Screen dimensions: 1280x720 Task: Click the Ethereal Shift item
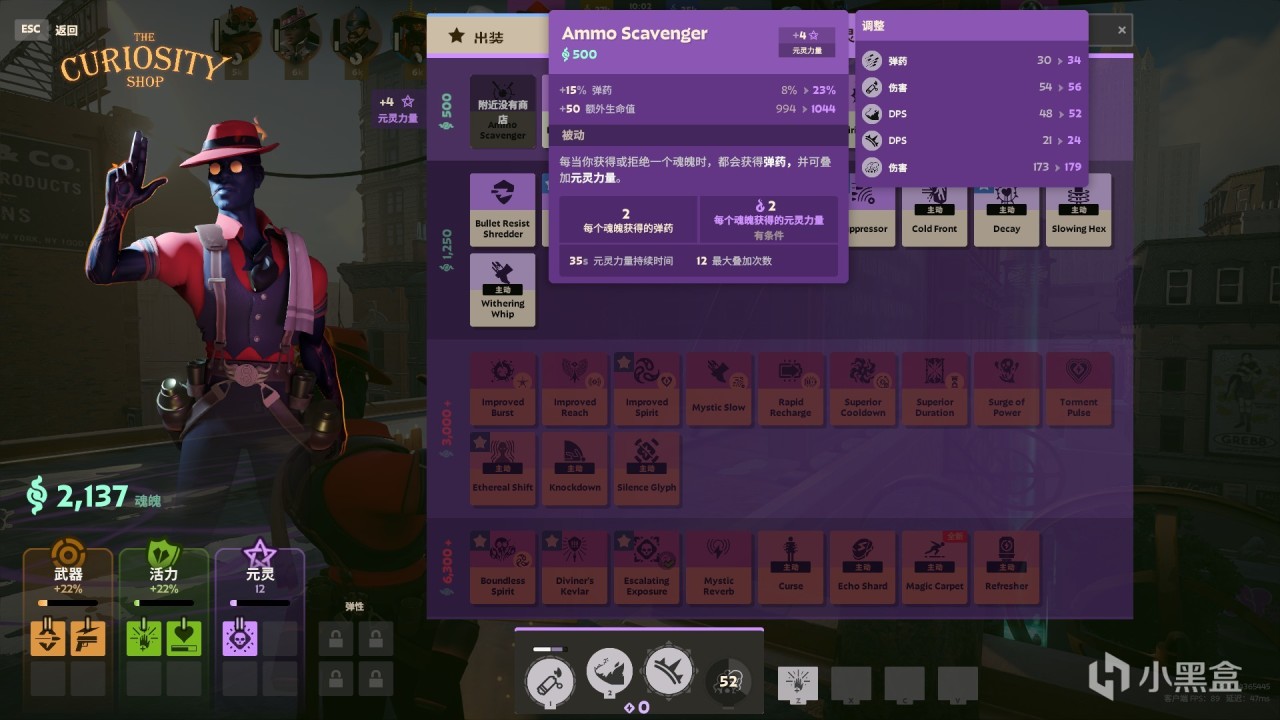[503, 468]
